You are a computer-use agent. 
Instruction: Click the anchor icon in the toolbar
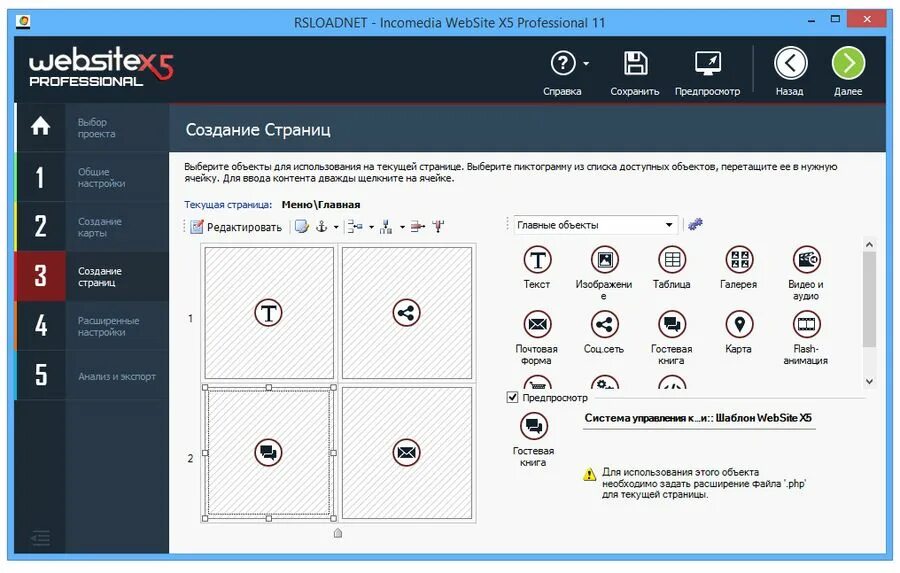[x=321, y=227]
